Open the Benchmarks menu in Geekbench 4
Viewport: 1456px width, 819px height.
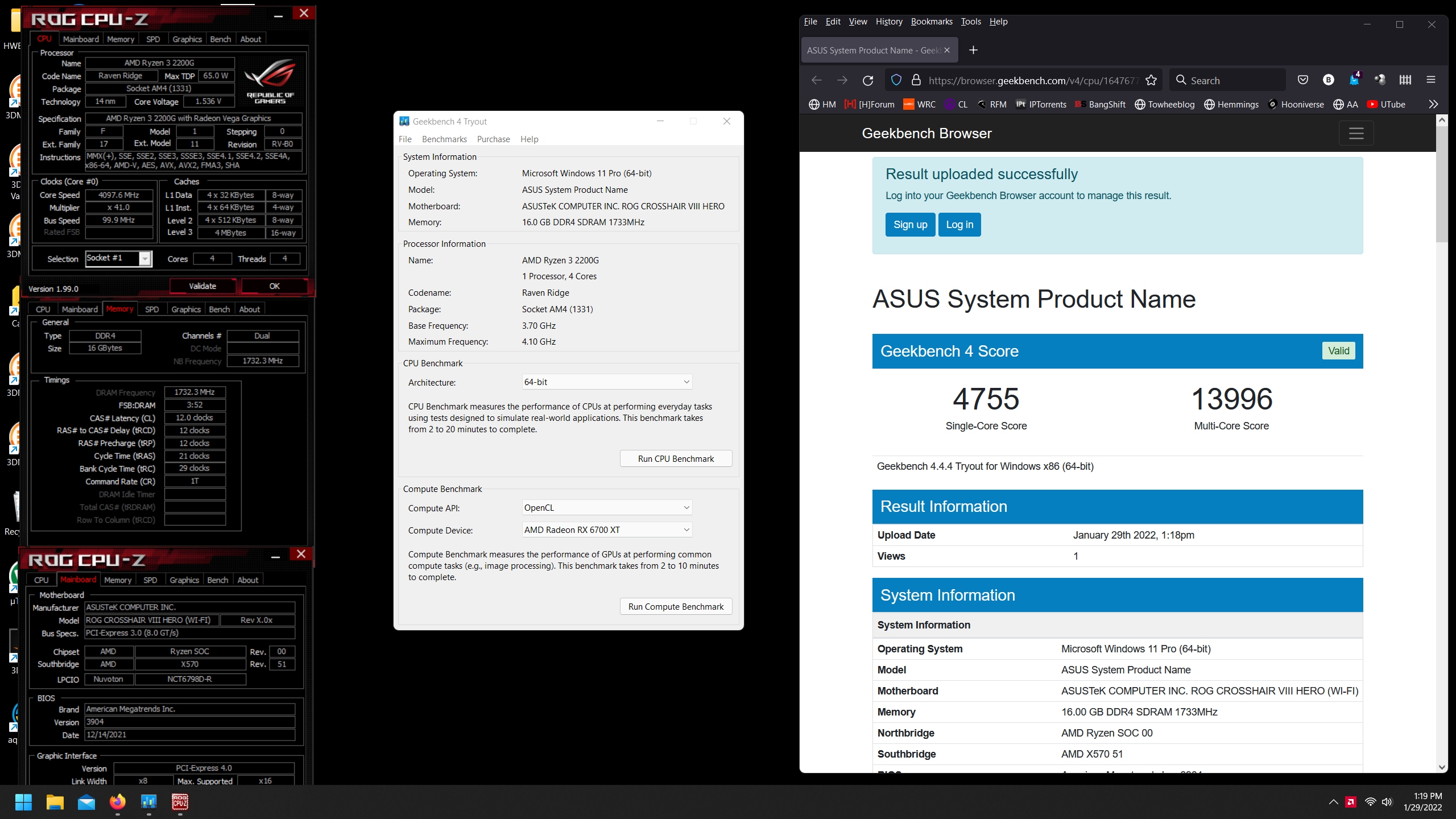pos(444,139)
